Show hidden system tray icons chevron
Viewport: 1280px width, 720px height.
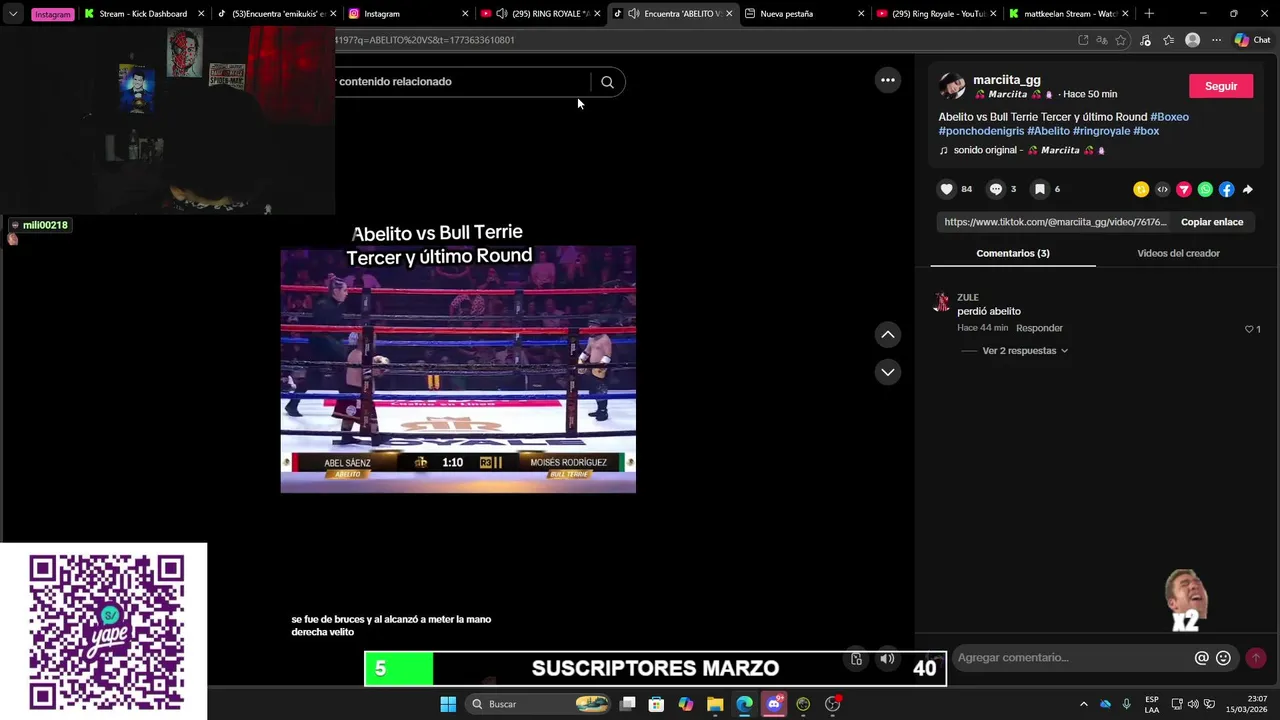click(x=1083, y=704)
